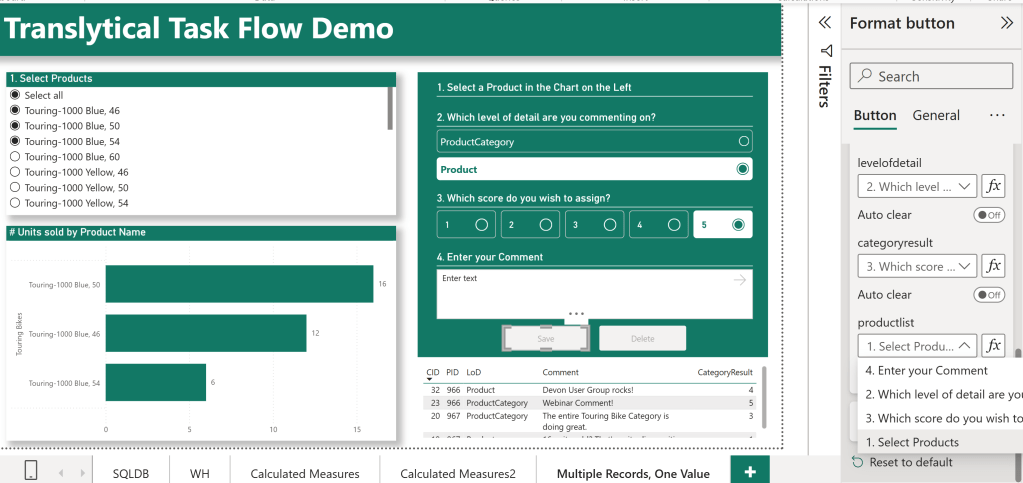Open the categoryresult dropdown
The image size is (1023, 483).
coord(917,266)
